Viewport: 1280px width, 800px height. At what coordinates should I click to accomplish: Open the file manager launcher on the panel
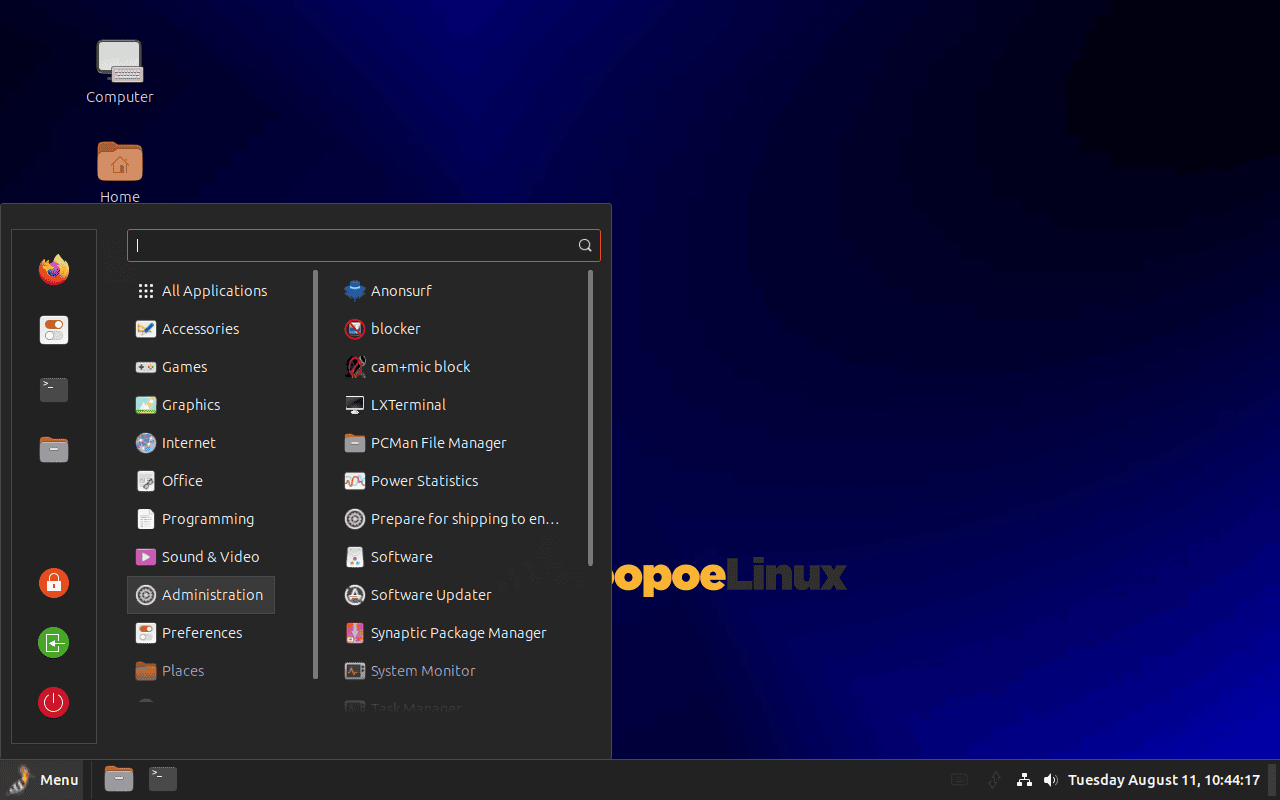119,779
